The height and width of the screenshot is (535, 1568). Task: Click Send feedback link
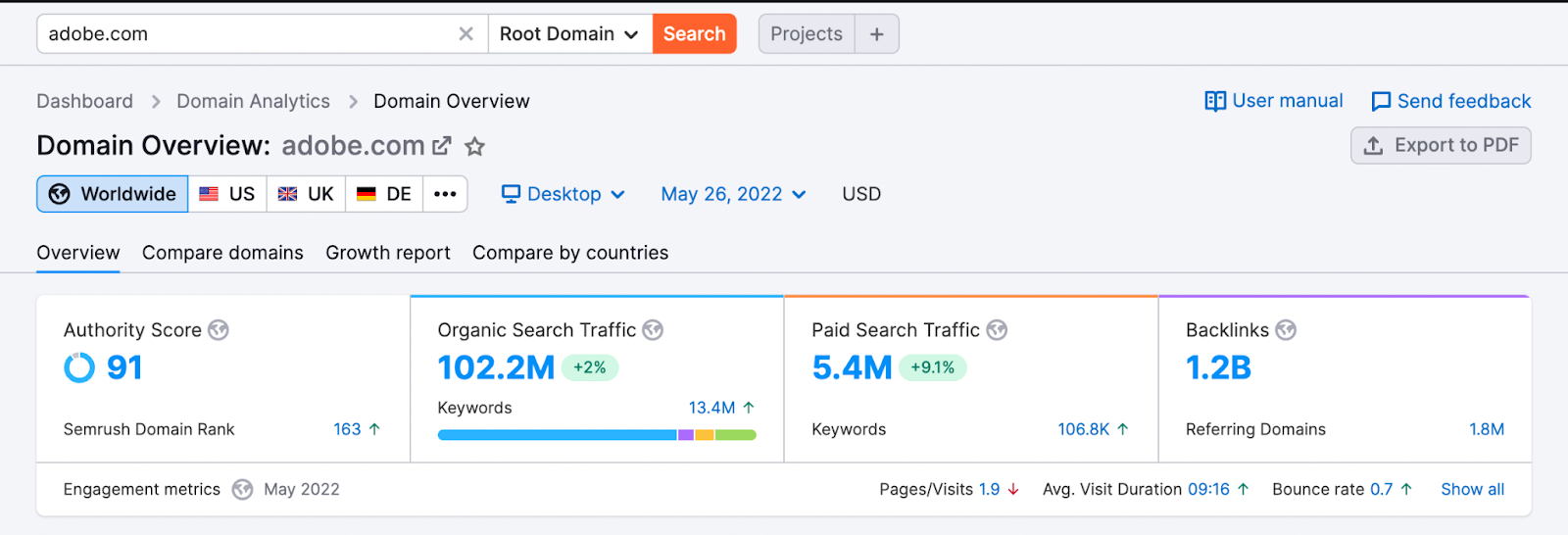[x=1451, y=101]
